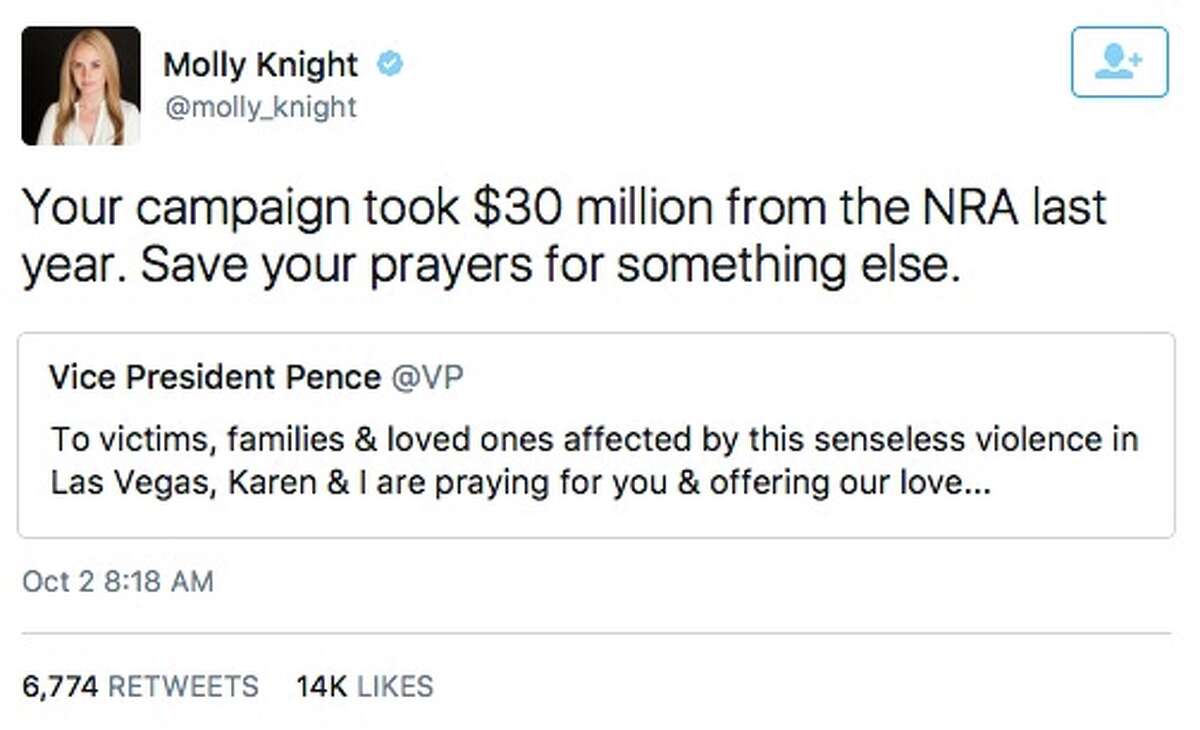1200x730 pixels.
Task: Click the LIKES label
Action: pyautogui.click(x=395, y=686)
